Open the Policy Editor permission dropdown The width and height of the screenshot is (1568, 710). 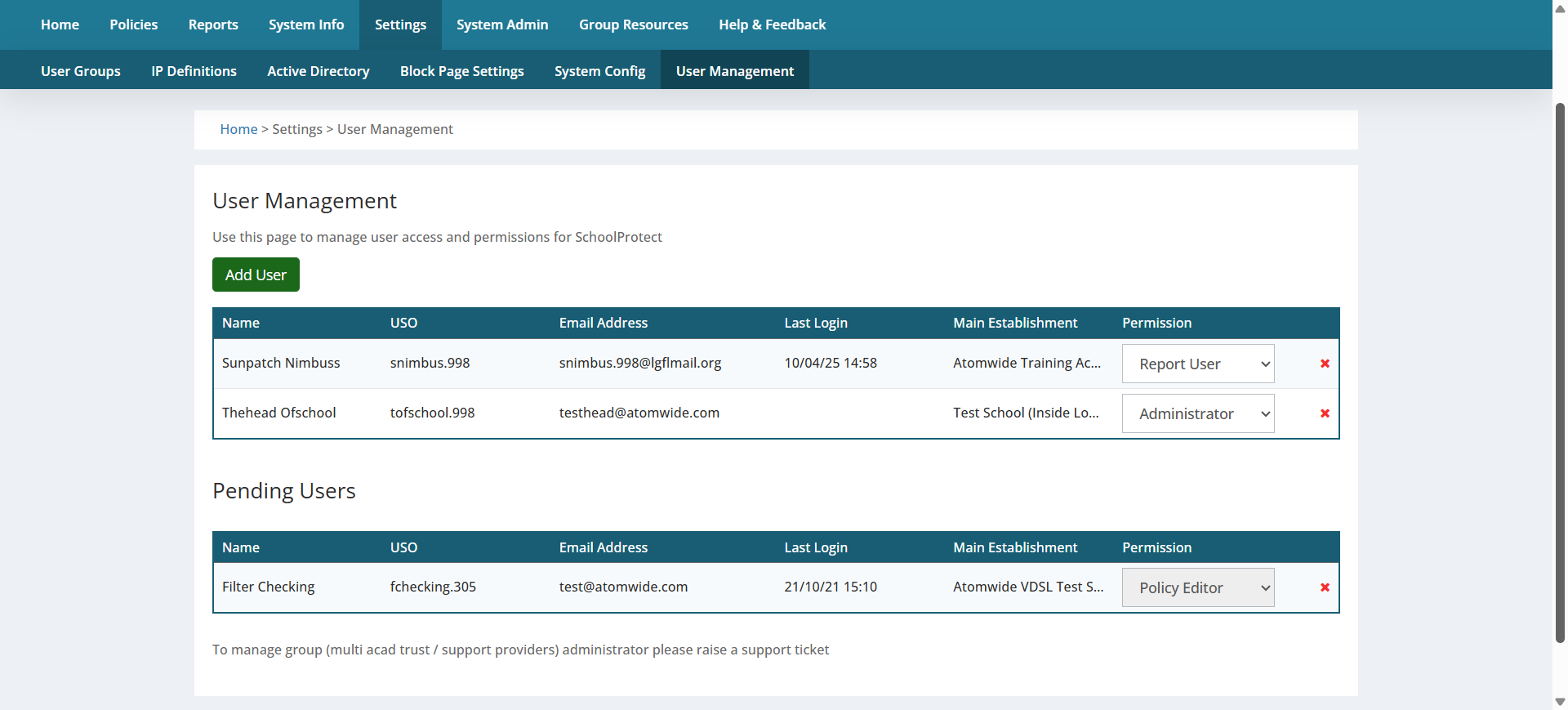click(1197, 587)
